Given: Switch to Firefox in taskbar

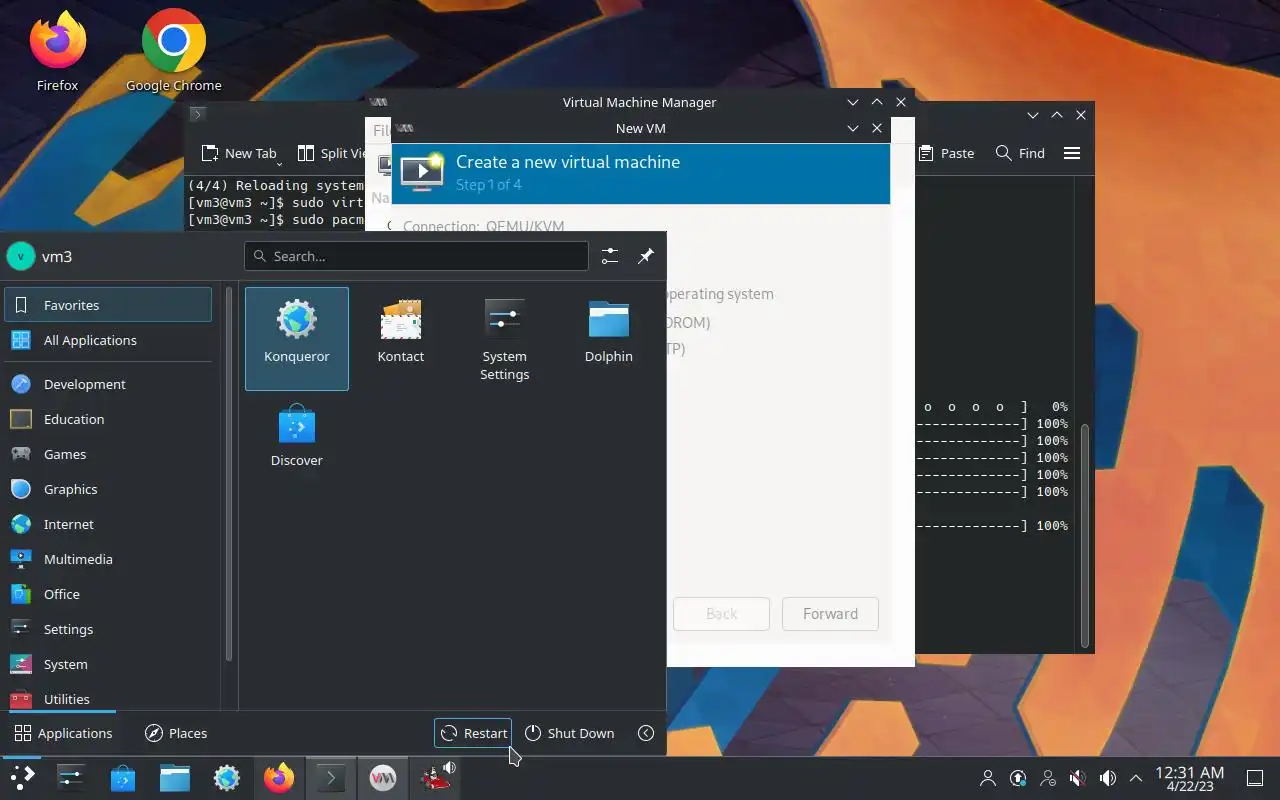Looking at the screenshot, I should coord(279,777).
